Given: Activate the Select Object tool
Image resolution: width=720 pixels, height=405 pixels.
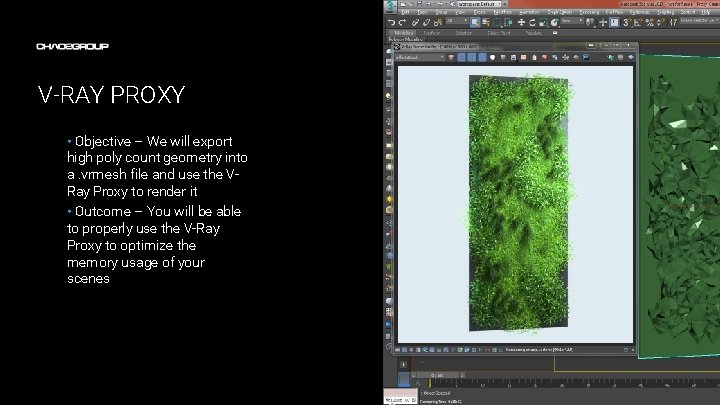Looking at the screenshot, I should tap(475, 22).
